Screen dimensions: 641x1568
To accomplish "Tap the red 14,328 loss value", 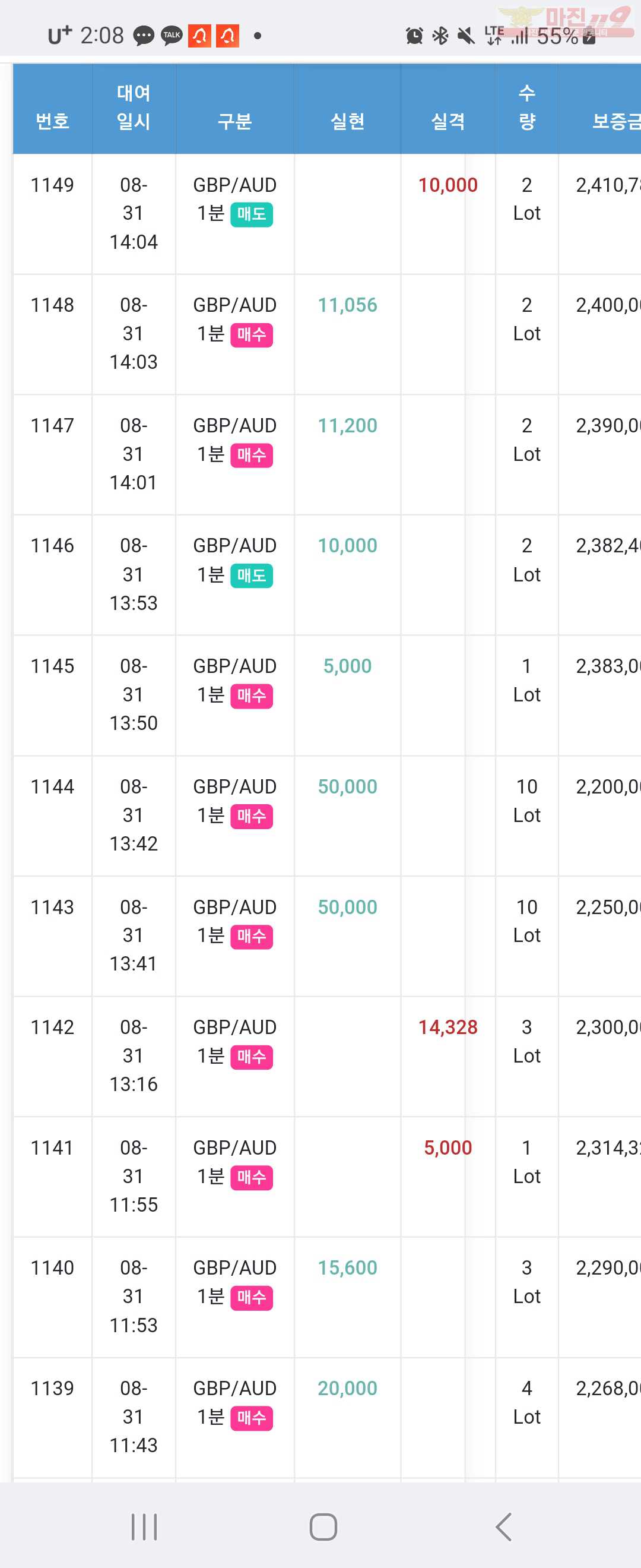I will click(x=448, y=1028).
